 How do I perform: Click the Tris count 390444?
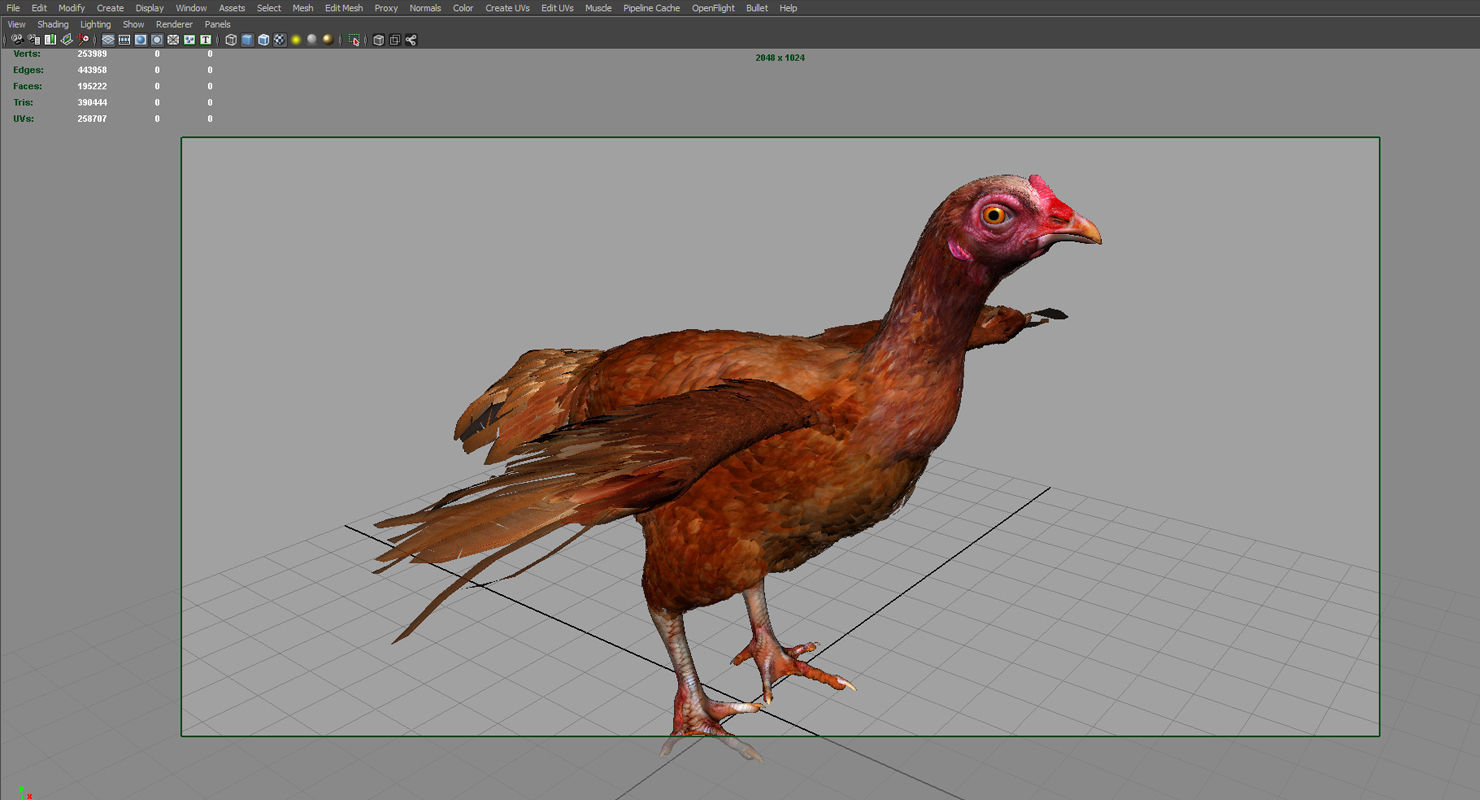pos(92,102)
